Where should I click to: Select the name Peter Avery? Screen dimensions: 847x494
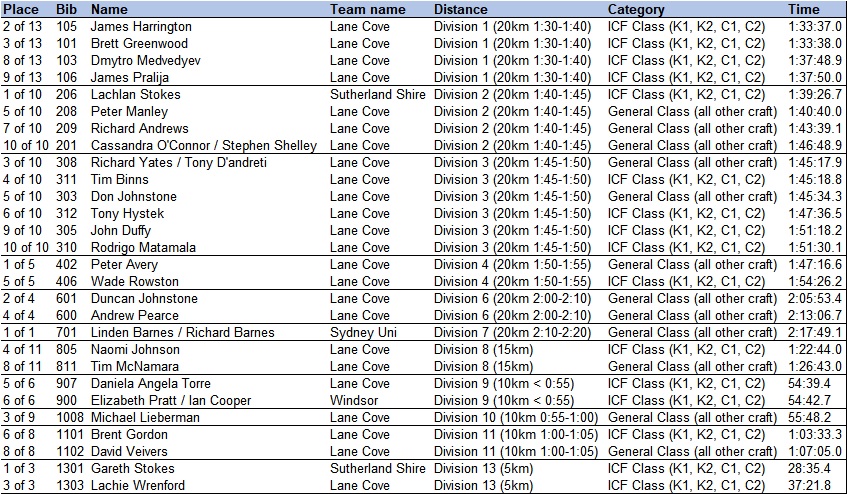pos(124,265)
